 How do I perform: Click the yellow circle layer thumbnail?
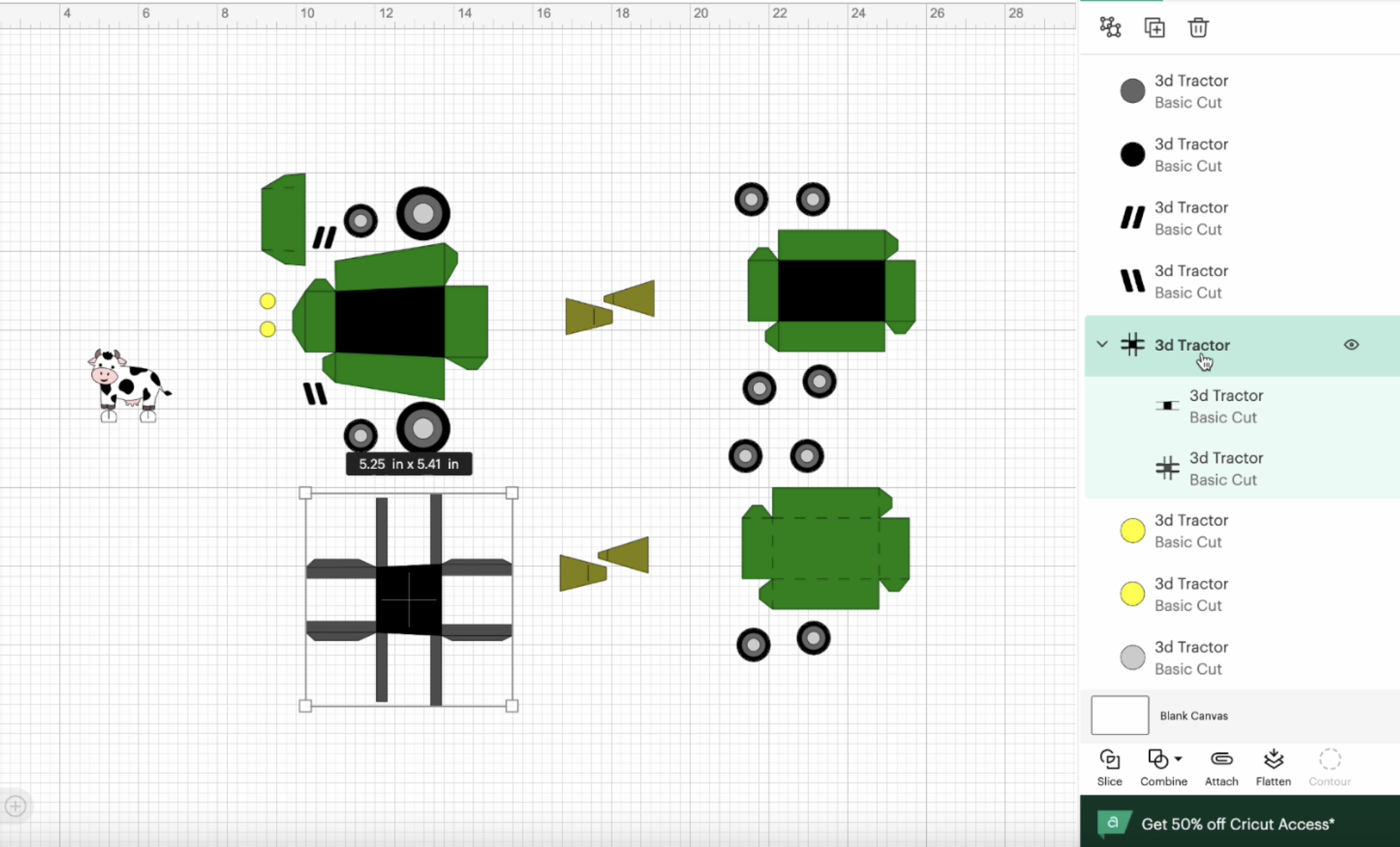coord(1132,530)
